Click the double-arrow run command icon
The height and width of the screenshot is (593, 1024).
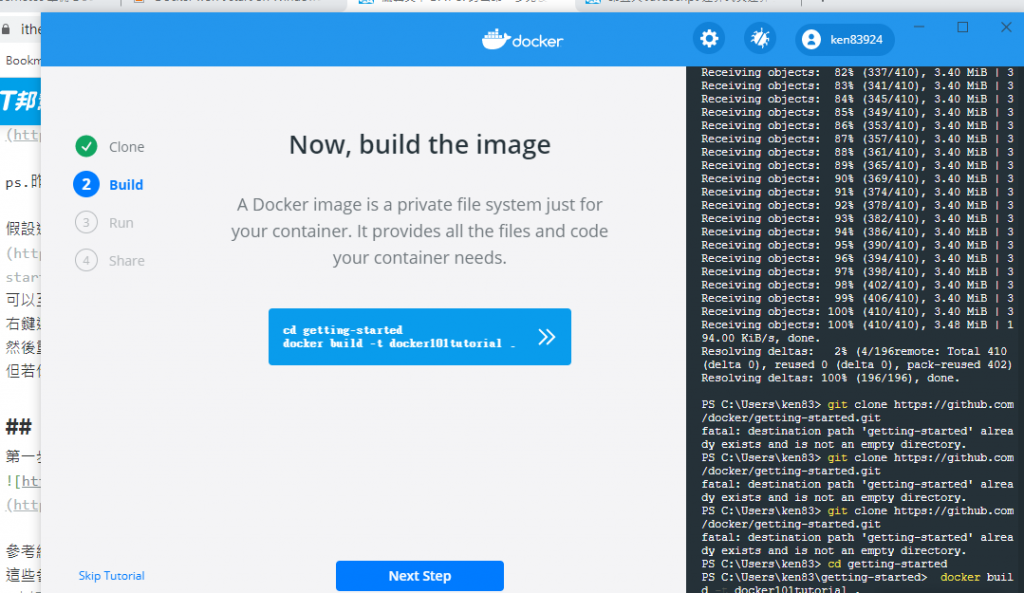click(x=547, y=337)
